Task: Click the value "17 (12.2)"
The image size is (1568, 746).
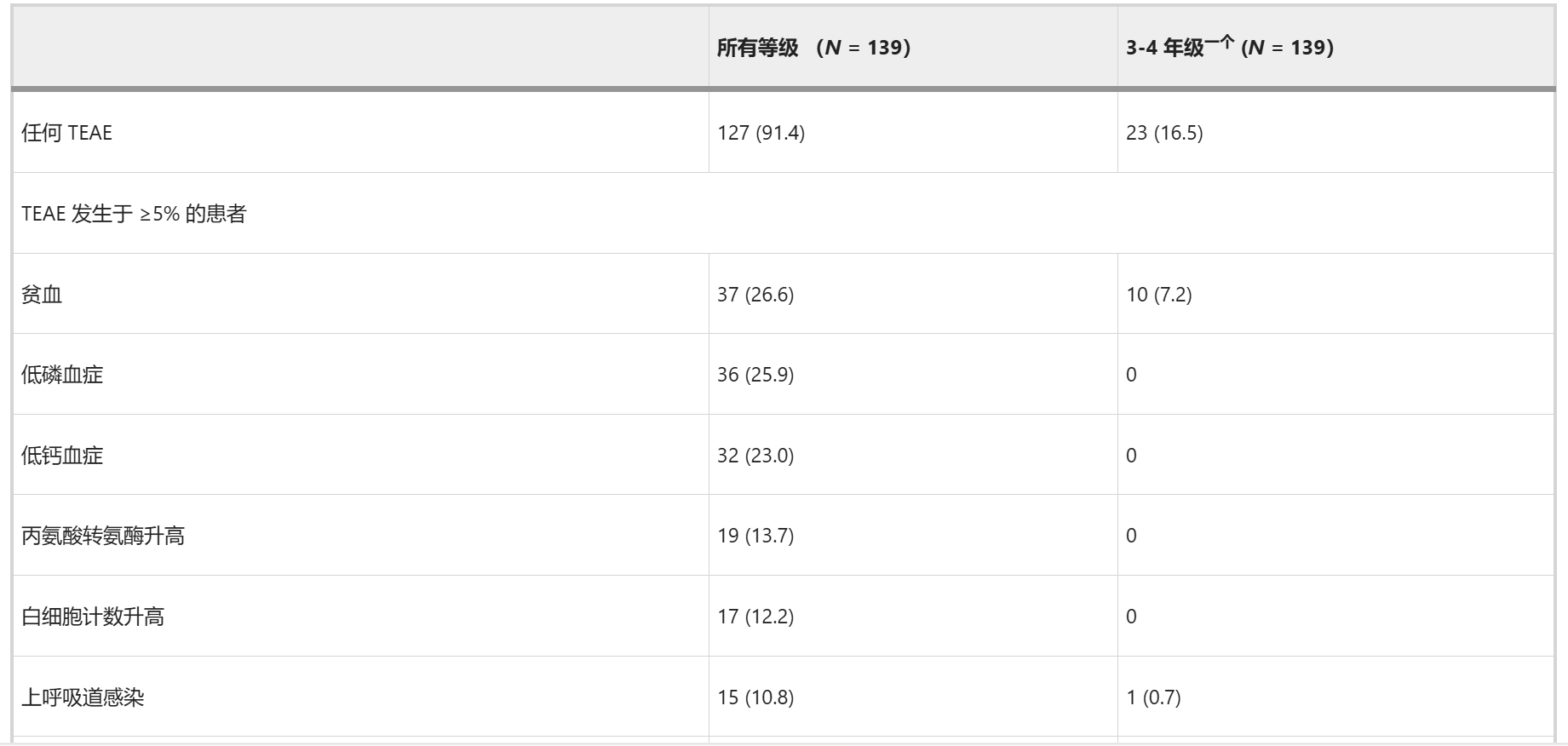Action: coord(755,617)
